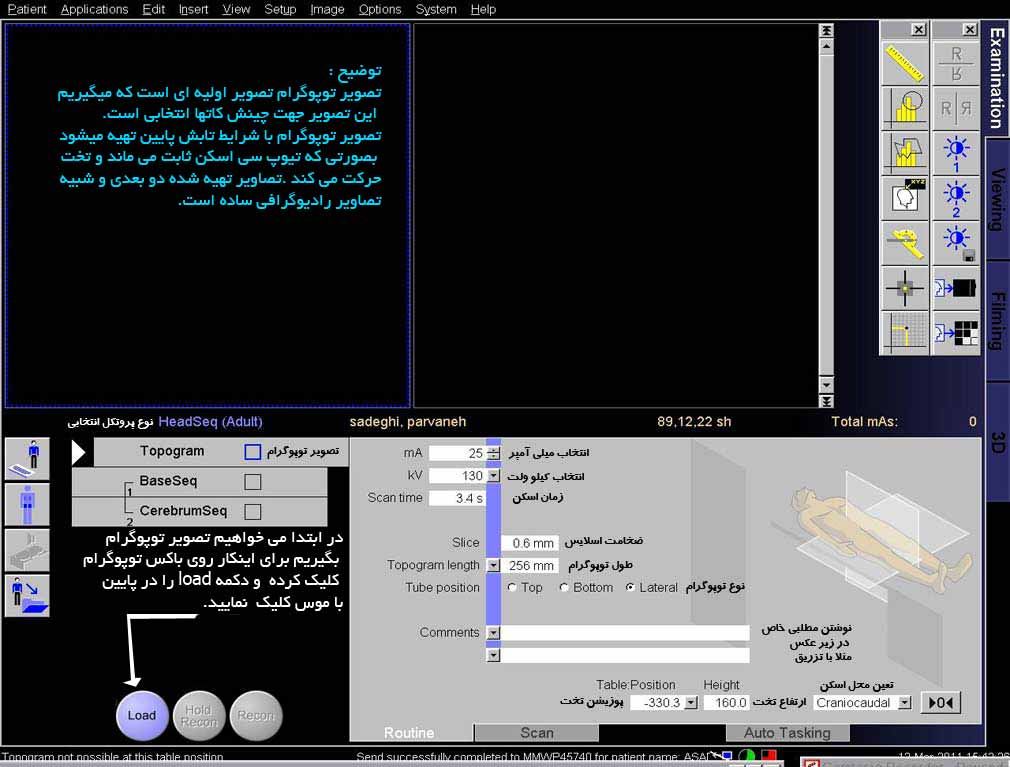The width and height of the screenshot is (1010, 767).
Task: Select the Routine tab
Action: 410,733
